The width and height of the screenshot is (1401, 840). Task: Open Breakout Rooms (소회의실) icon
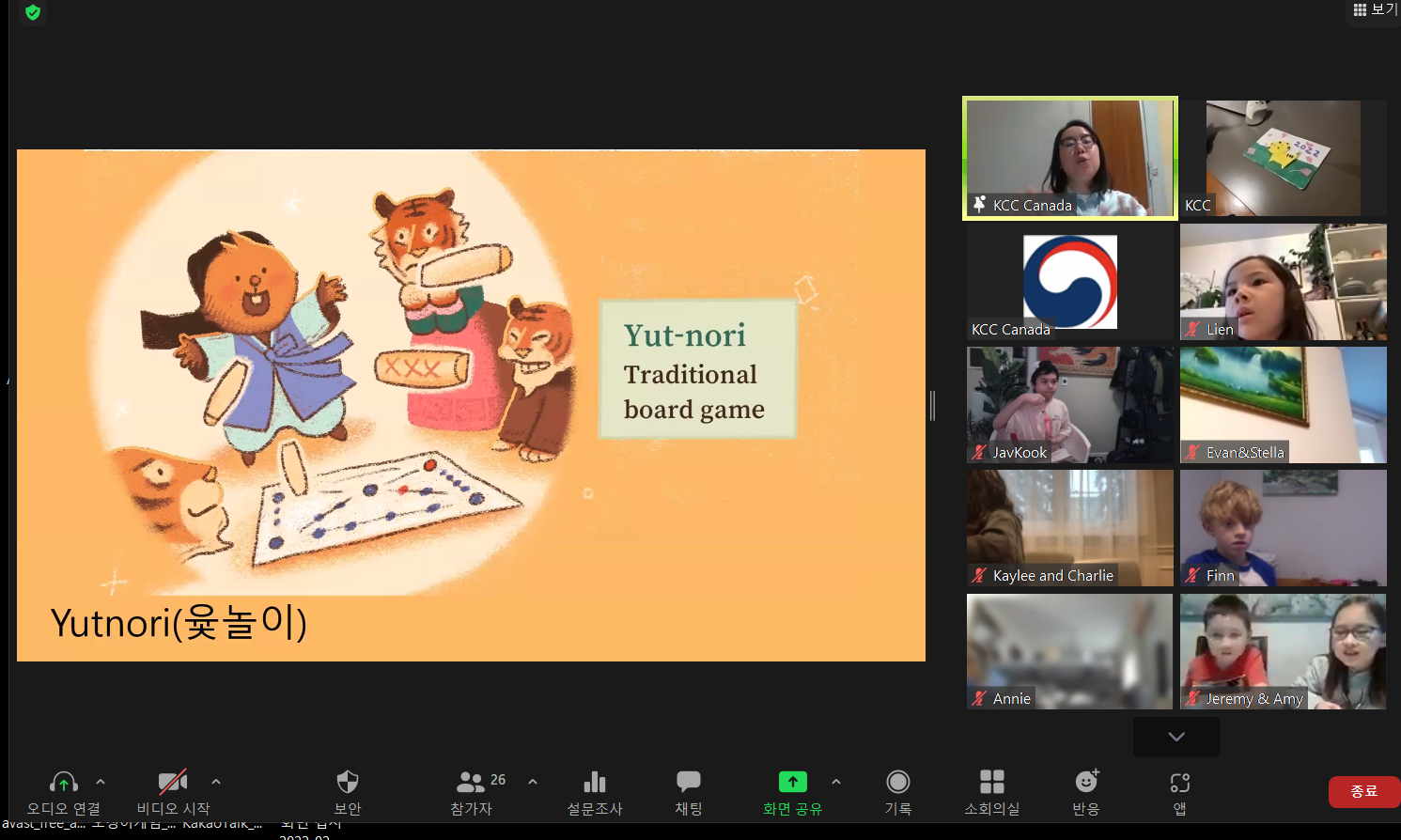[x=992, y=782]
